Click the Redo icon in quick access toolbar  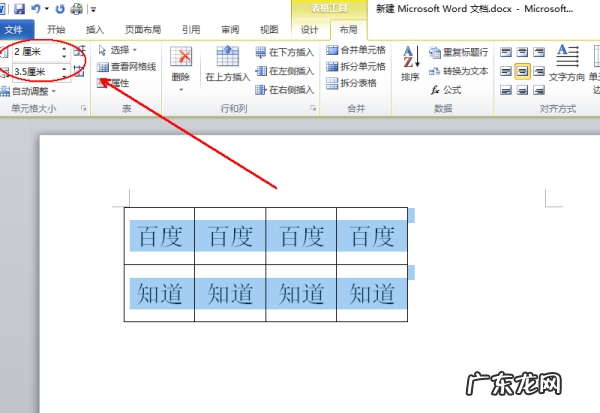click(x=60, y=8)
